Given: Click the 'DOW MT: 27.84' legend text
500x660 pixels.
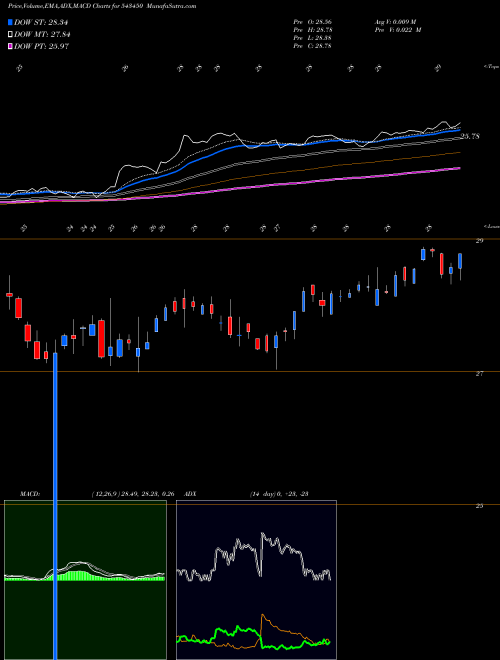Looking at the screenshot, I should pos(42,35).
